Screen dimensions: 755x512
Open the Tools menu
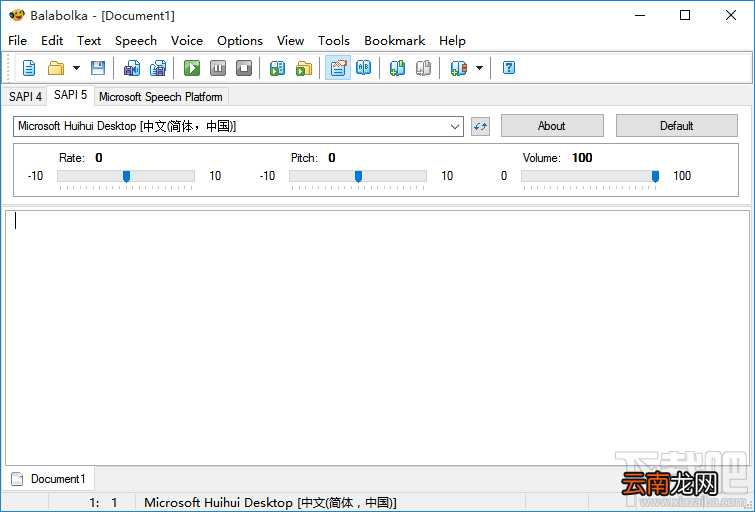point(334,41)
